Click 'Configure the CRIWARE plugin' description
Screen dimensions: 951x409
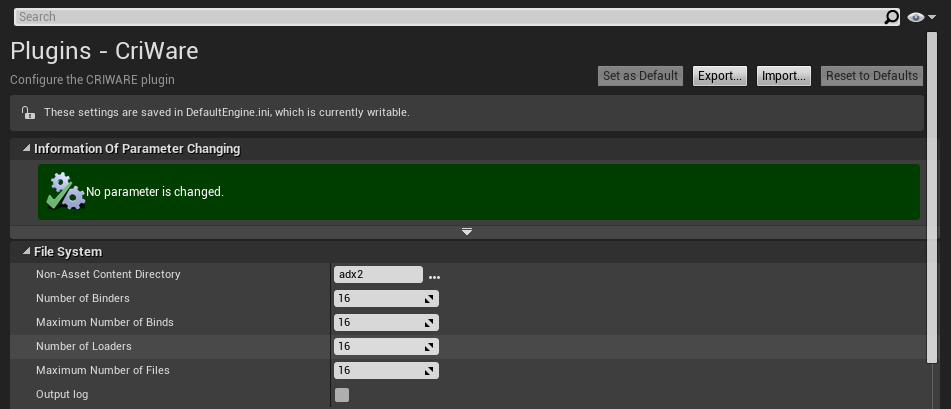coord(92,79)
